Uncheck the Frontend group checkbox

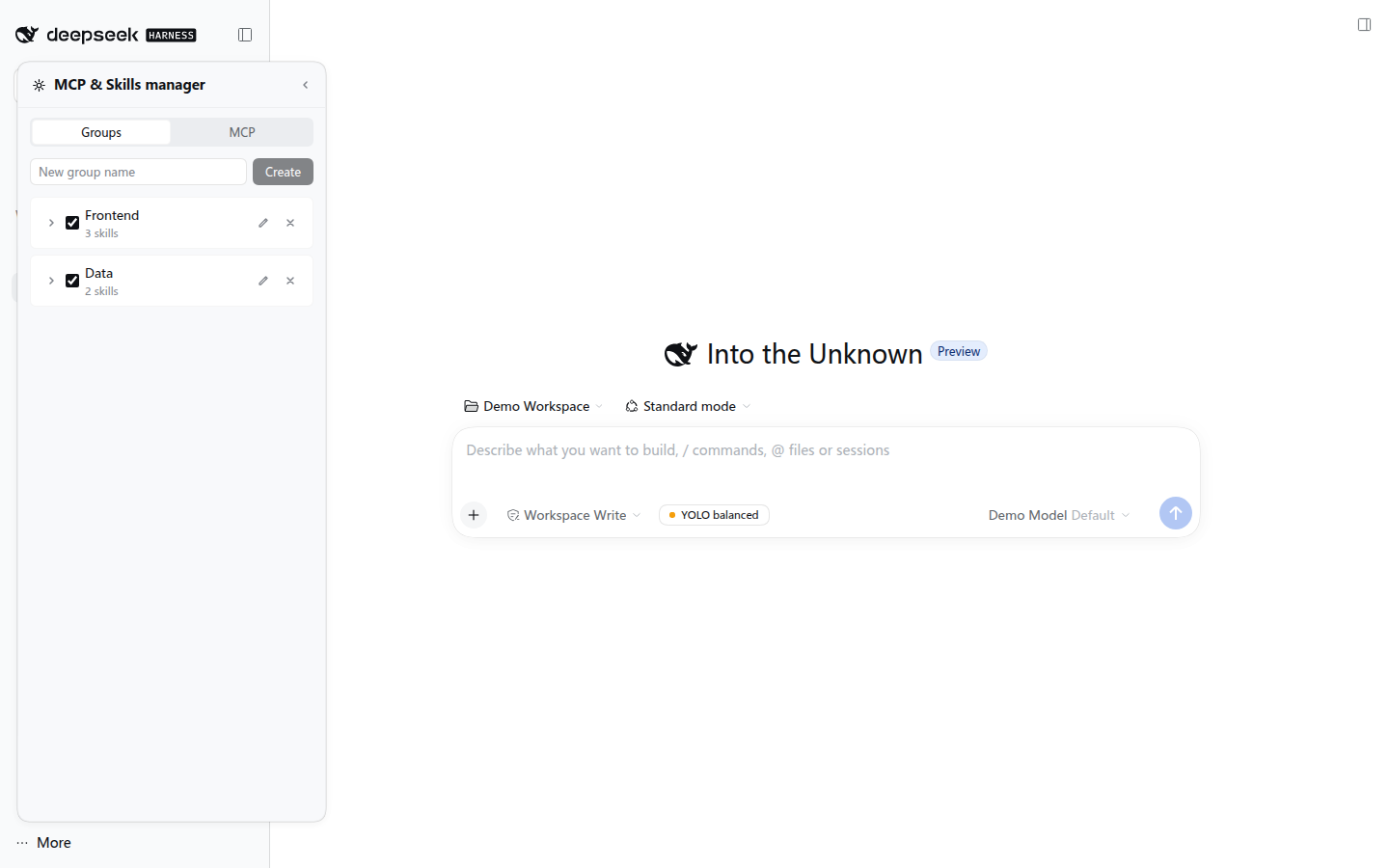coord(72,223)
